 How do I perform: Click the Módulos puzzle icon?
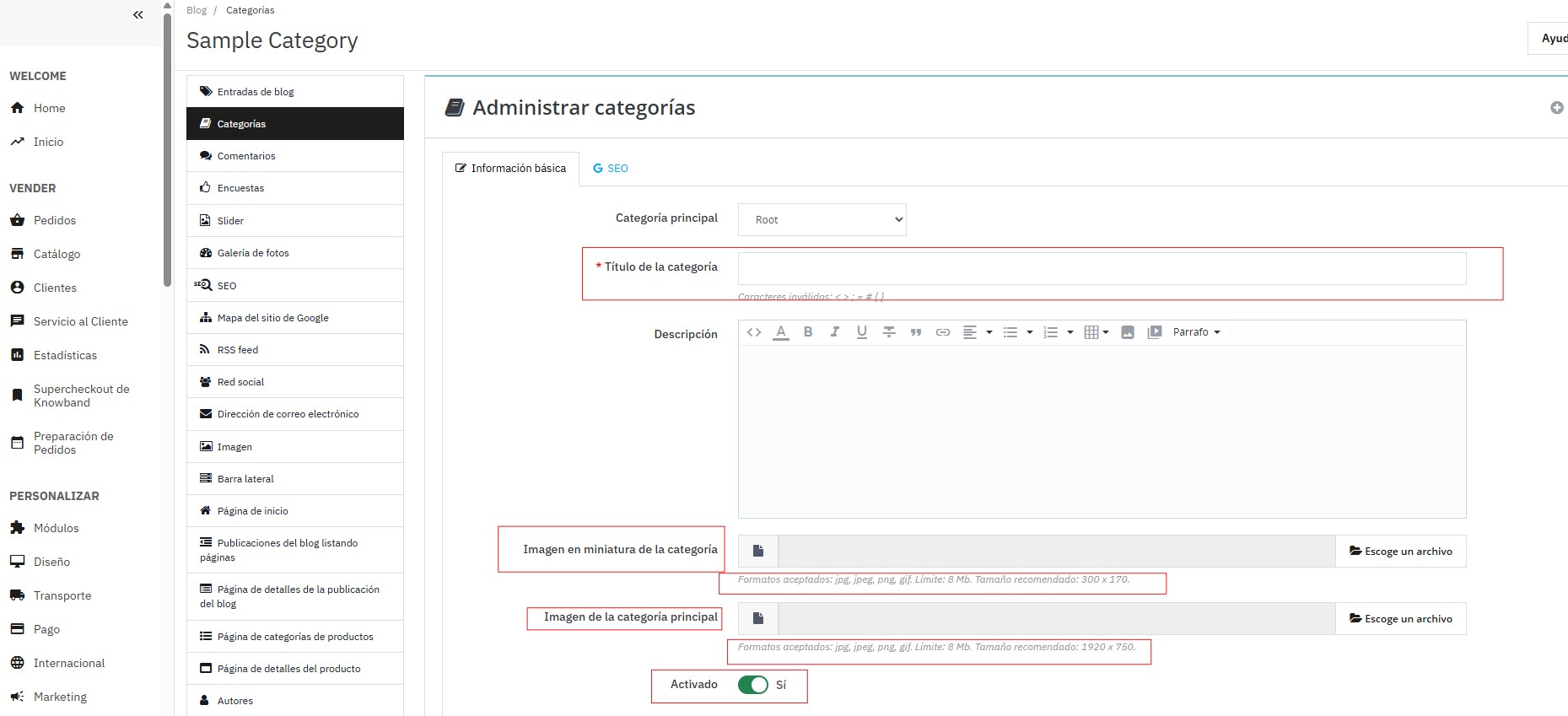17,528
